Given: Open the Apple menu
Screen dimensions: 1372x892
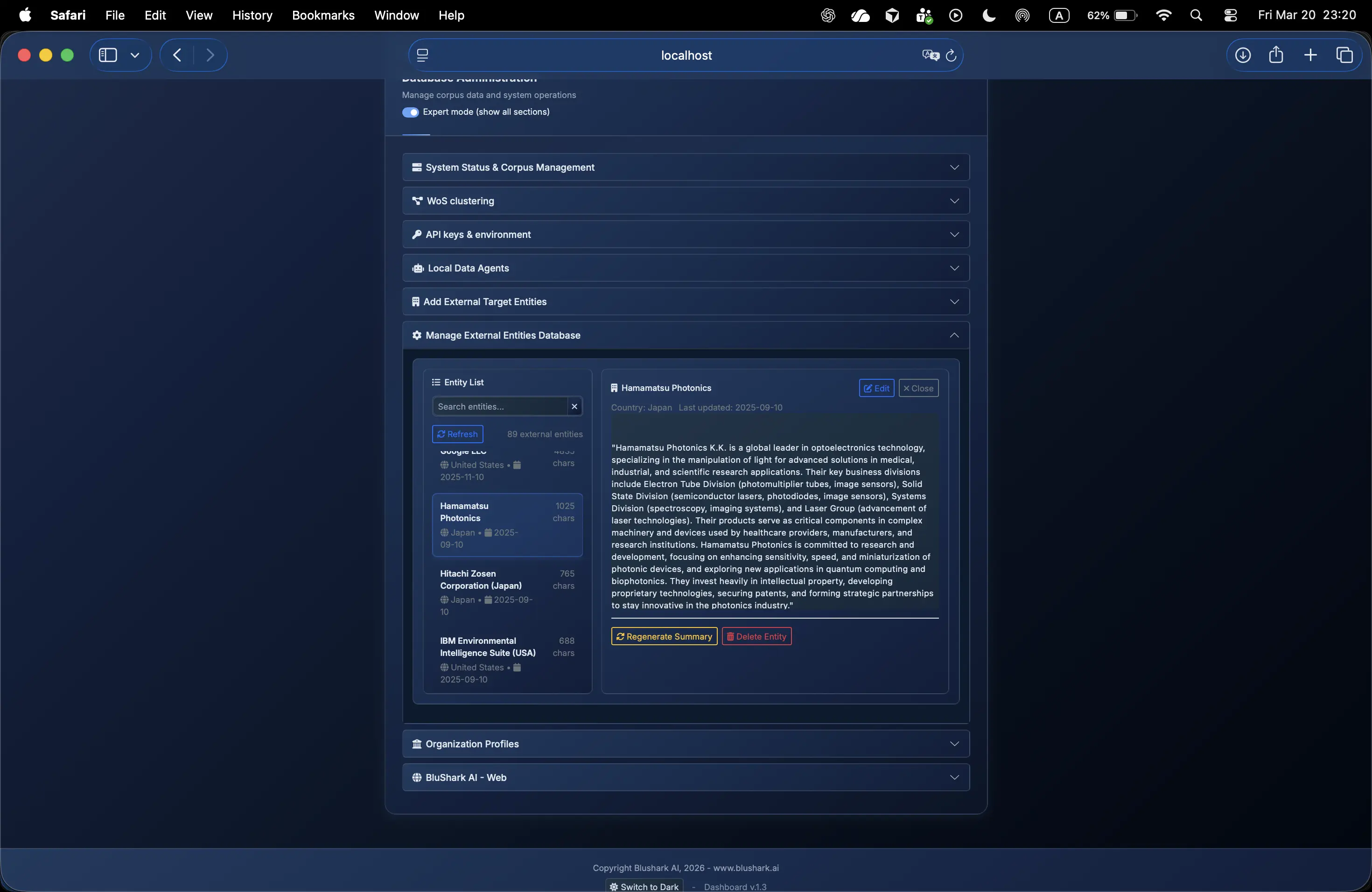Looking at the screenshot, I should [x=25, y=15].
